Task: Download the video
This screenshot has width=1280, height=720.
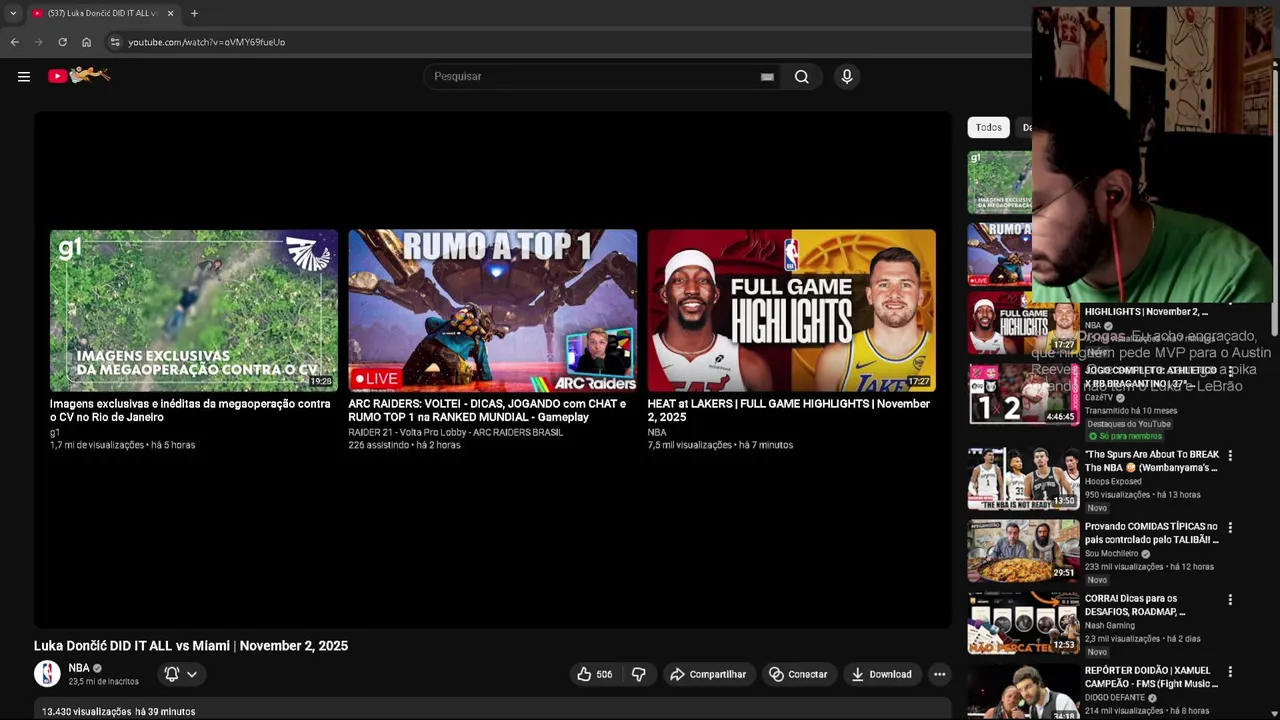Action: pyautogui.click(x=881, y=674)
